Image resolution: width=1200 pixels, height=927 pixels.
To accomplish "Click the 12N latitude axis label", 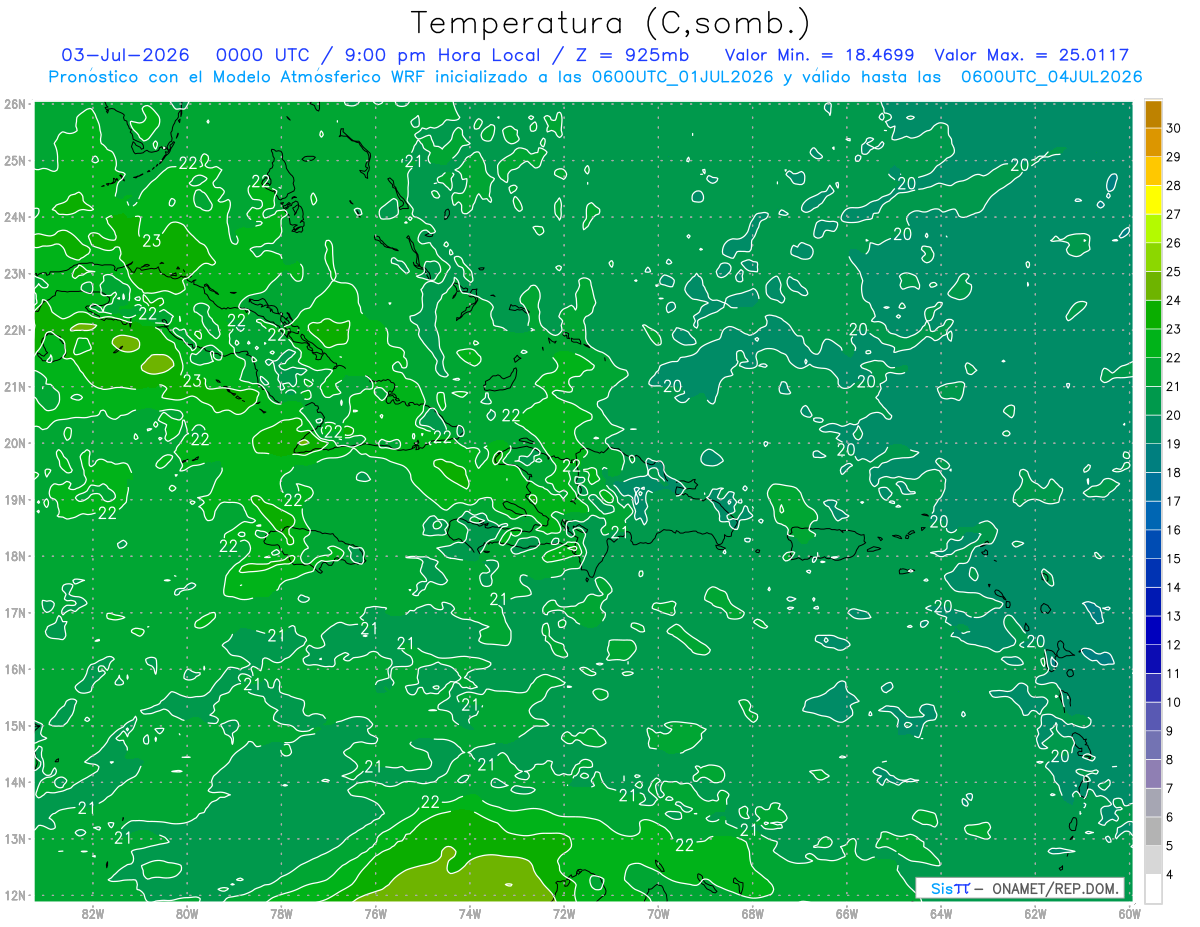I will pos(14,895).
